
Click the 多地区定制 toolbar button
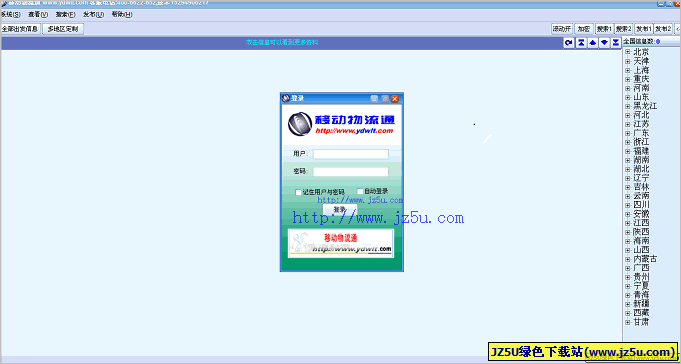click(x=63, y=29)
